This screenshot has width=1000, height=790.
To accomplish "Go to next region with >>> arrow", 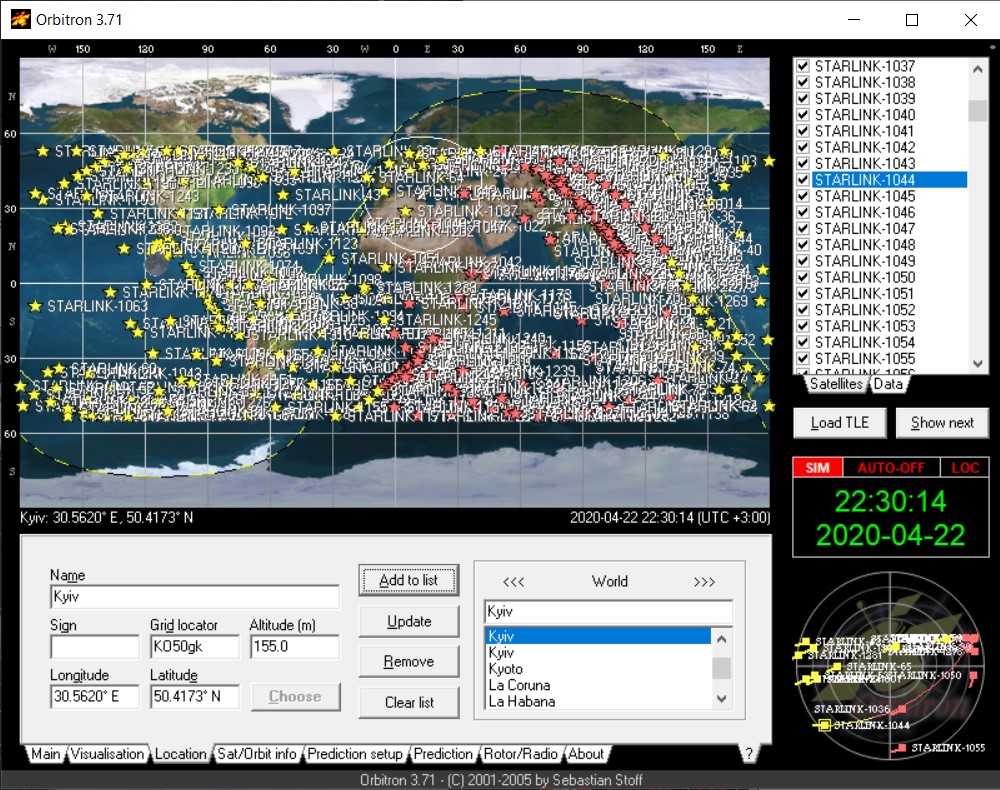I will click(x=704, y=582).
